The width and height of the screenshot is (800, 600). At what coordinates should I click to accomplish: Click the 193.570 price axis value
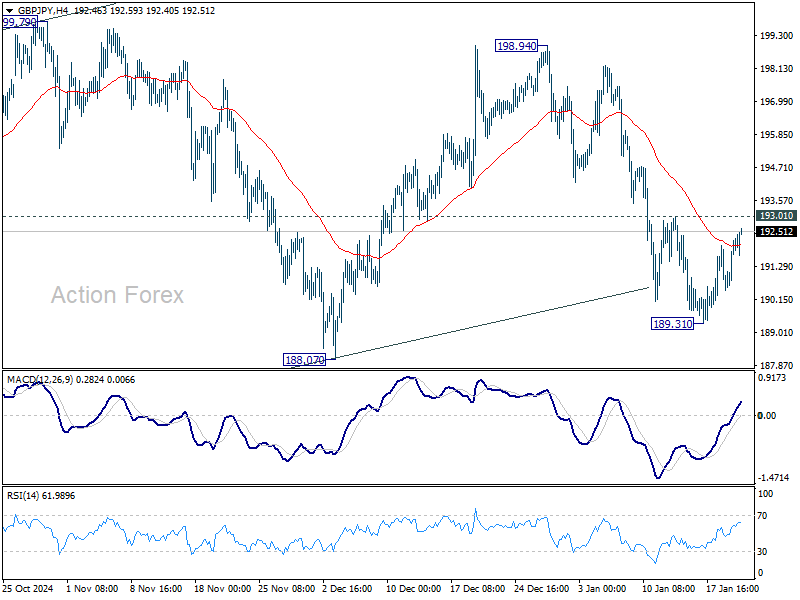click(x=776, y=201)
